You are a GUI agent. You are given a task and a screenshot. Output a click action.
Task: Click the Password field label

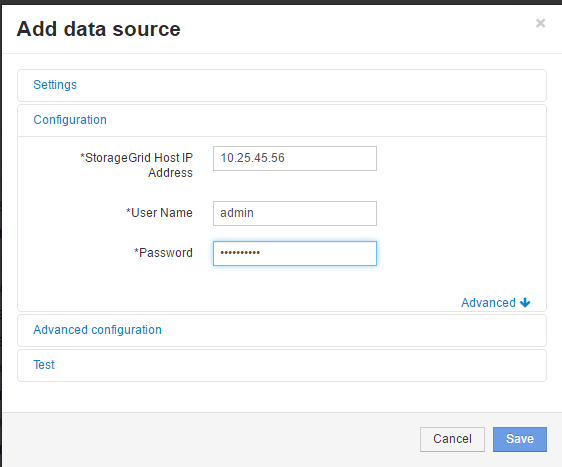163,253
